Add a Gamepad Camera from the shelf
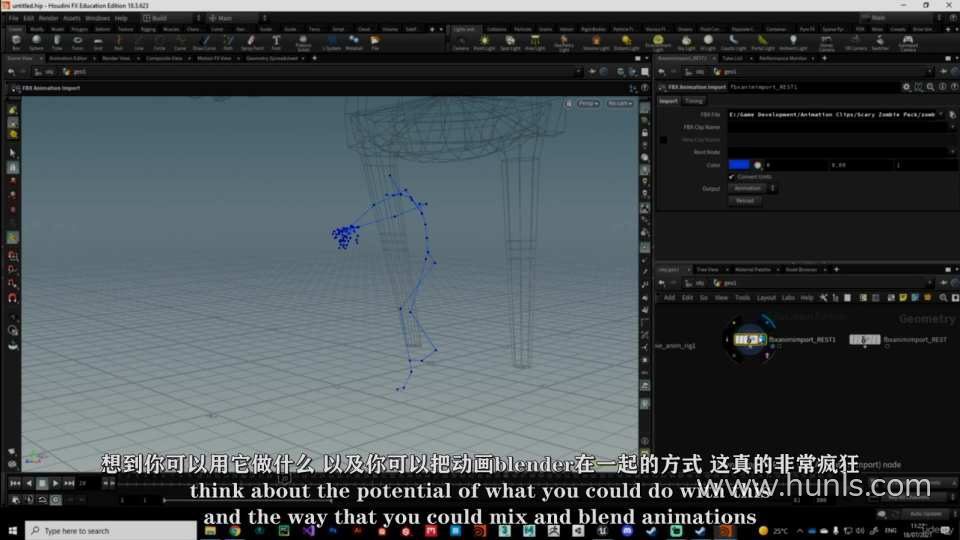Viewport: 960px width, 540px height. (908, 43)
